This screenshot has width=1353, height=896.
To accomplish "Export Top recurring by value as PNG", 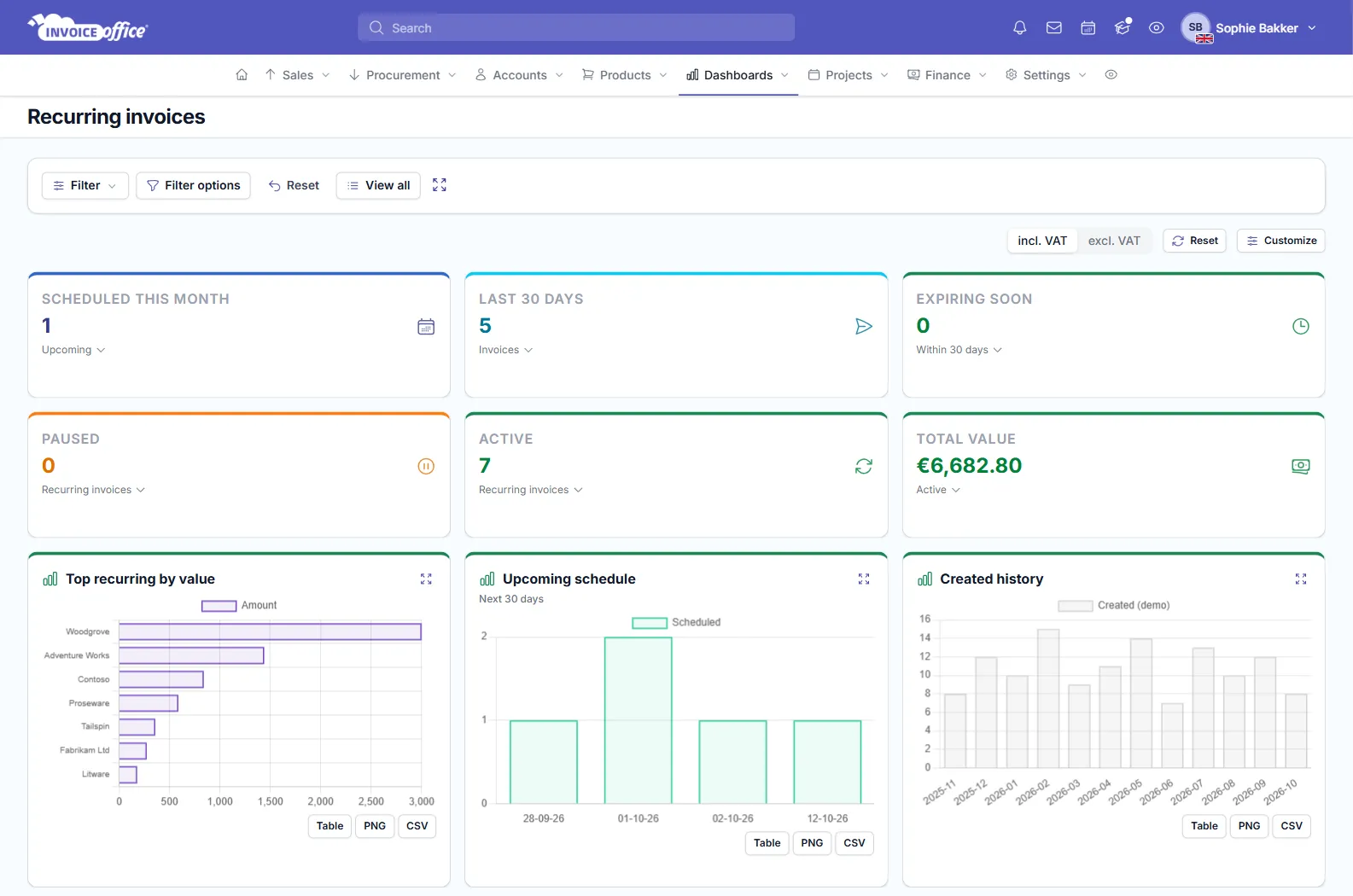I will [375, 826].
